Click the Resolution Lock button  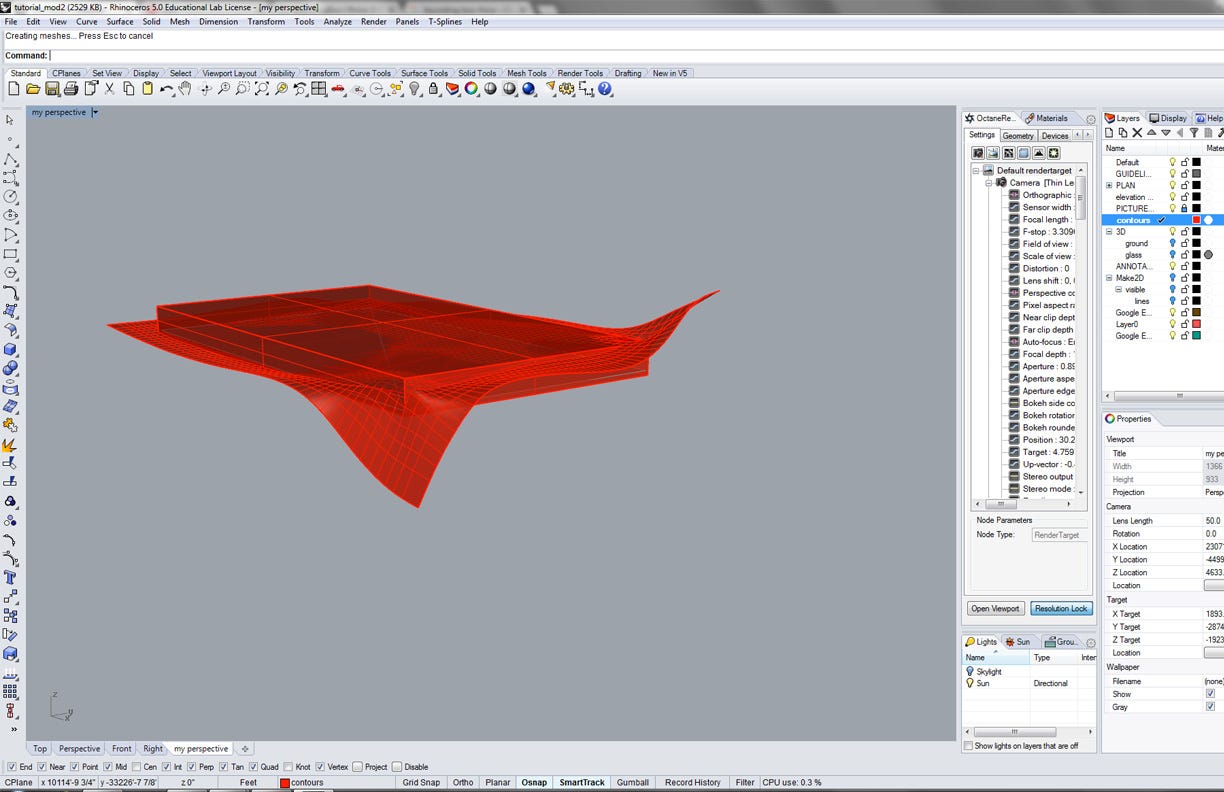1061,608
